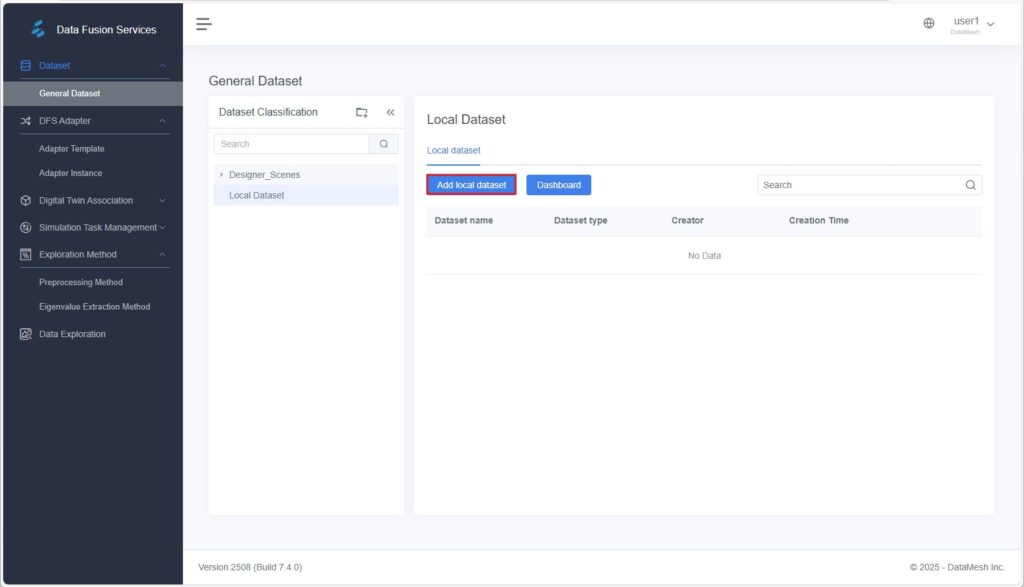The image size is (1024, 587).
Task: Click the Local Dataset search magnifier icon
Action: (x=970, y=185)
